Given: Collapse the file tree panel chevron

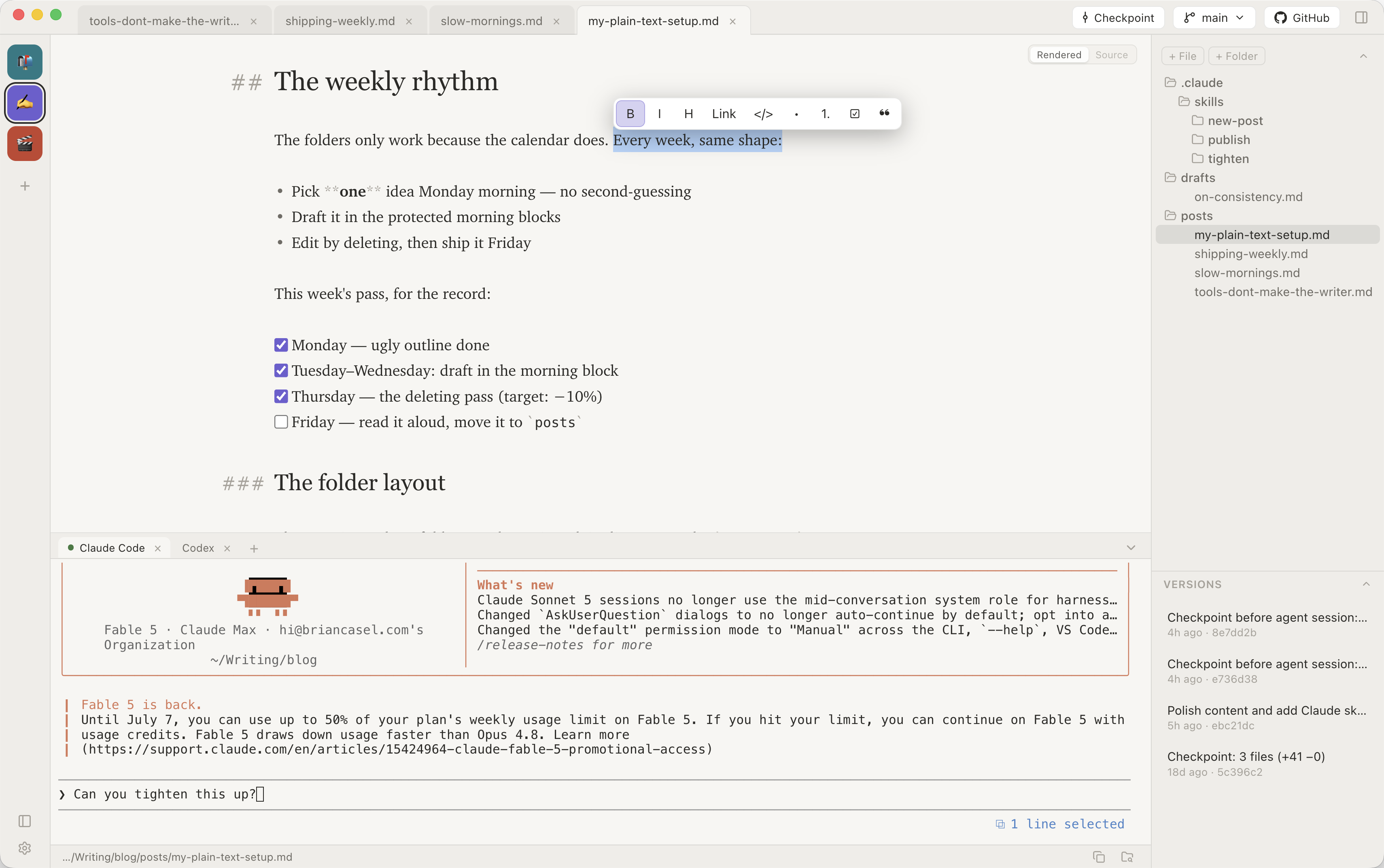Looking at the screenshot, I should [1363, 56].
